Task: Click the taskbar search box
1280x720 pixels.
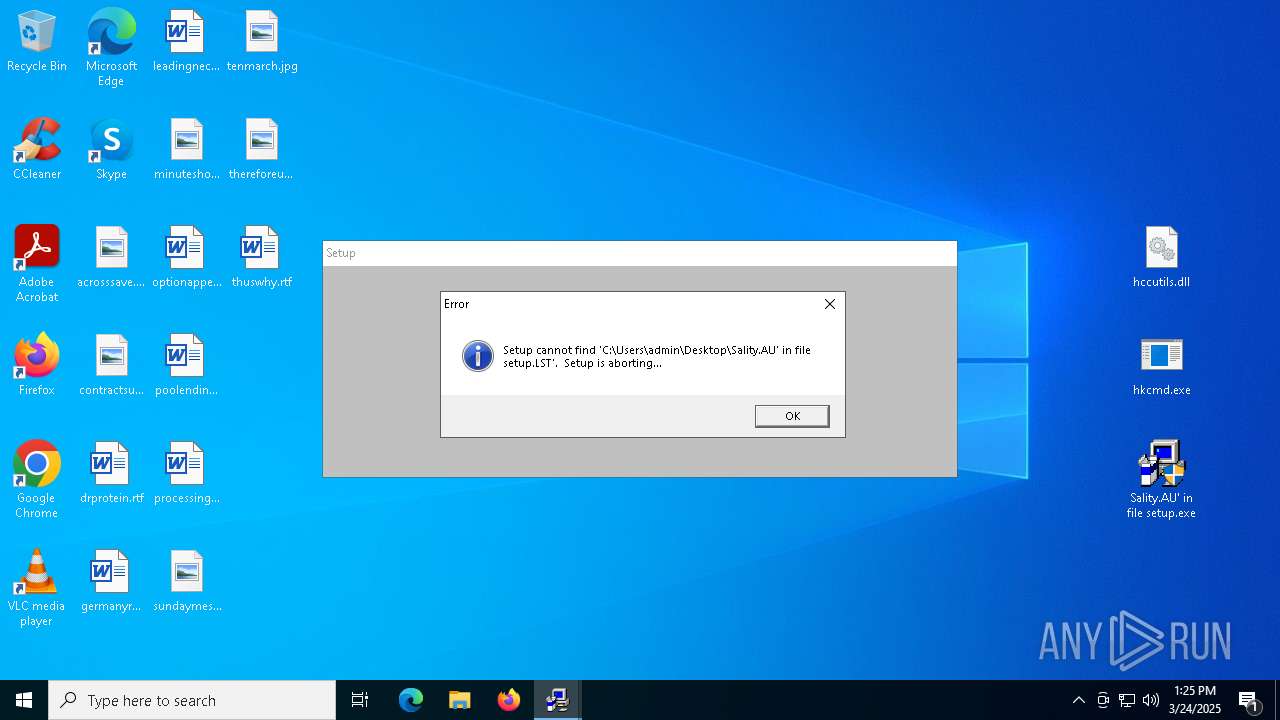Action: pos(192,700)
